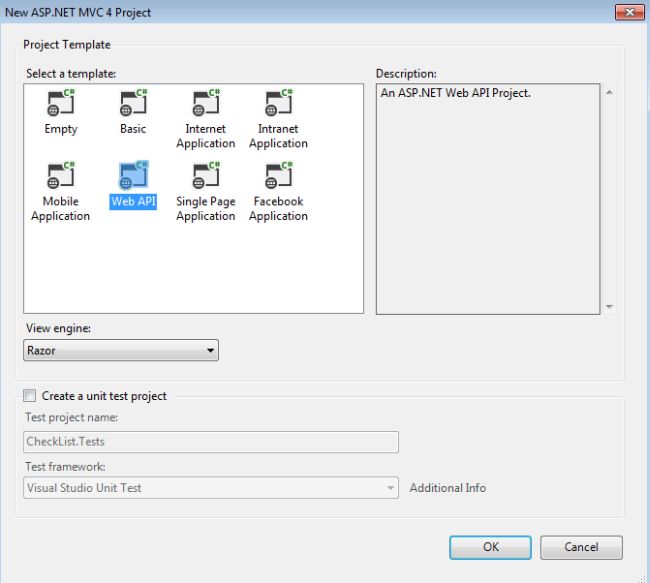Click the description scrollbar down arrow
The height and width of the screenshot is (583, 650).
(x=609, y=306)
